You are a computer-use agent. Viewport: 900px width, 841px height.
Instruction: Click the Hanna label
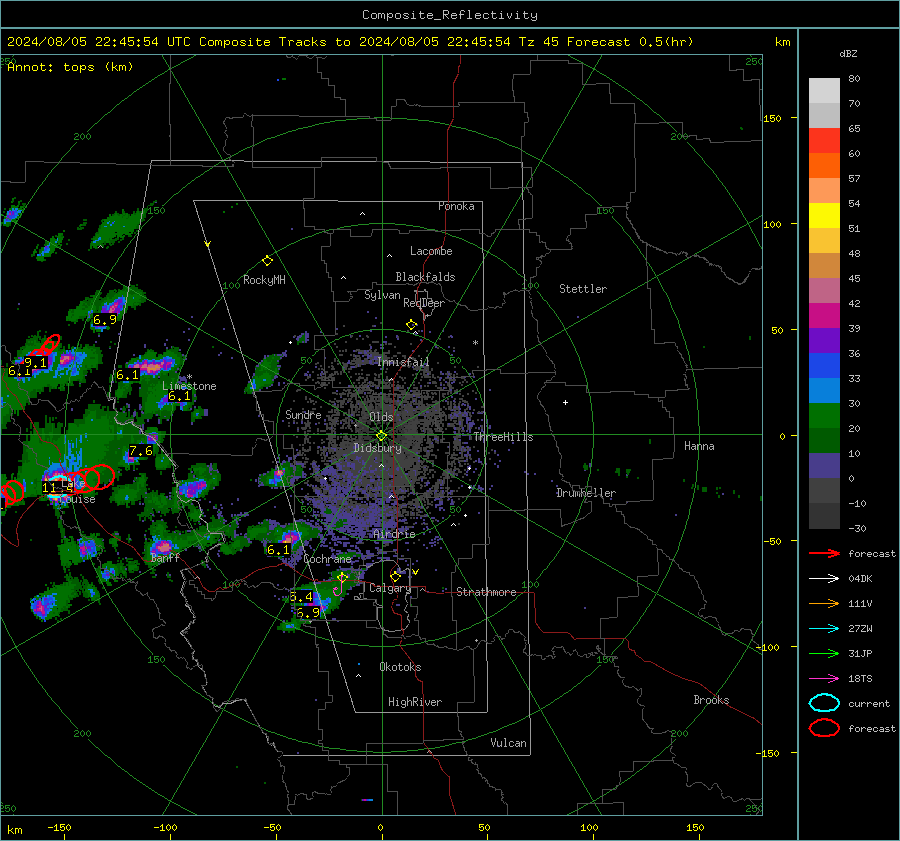699,446
